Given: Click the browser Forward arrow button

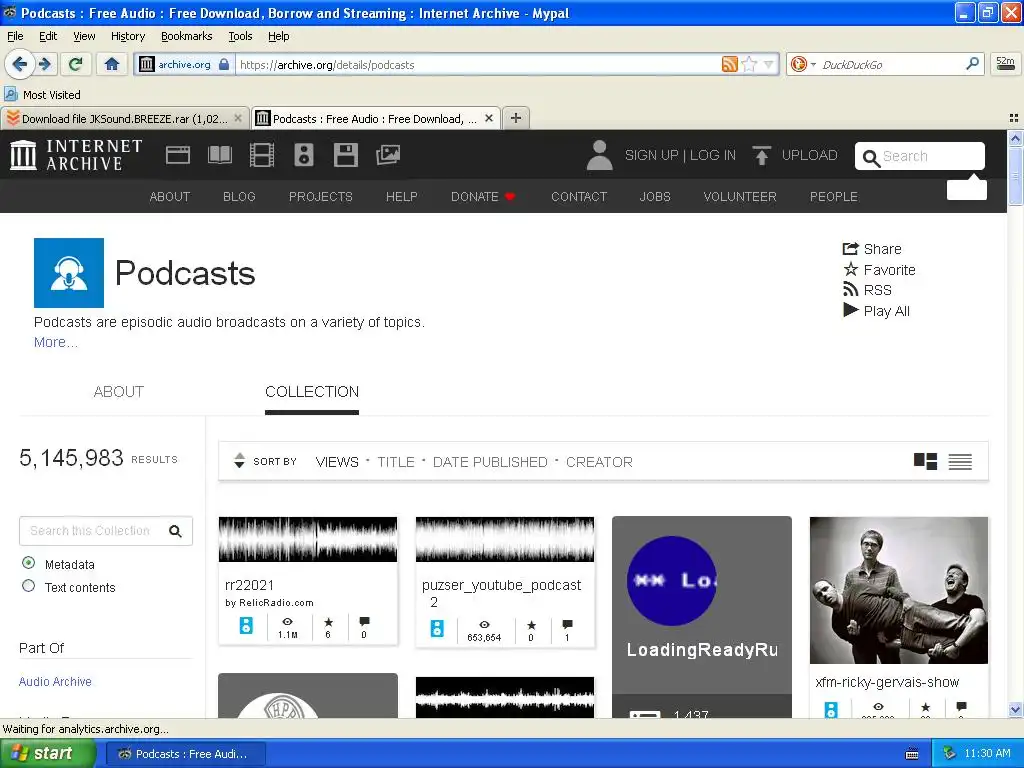Looking at the screenshot, I should (x=45, y=64).
